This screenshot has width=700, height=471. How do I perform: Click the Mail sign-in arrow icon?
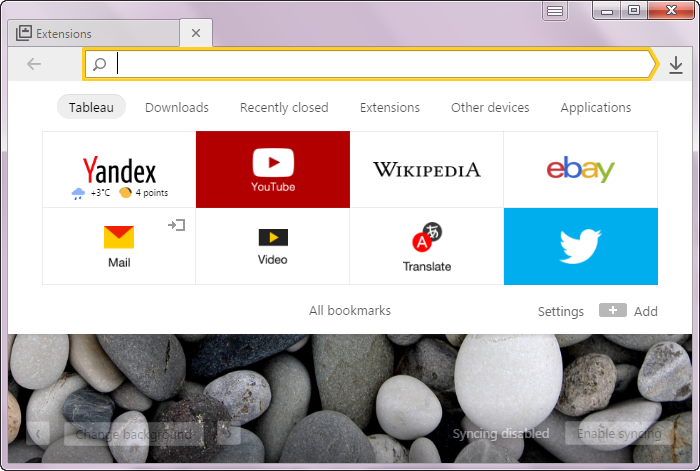click(x=177, y=225)
